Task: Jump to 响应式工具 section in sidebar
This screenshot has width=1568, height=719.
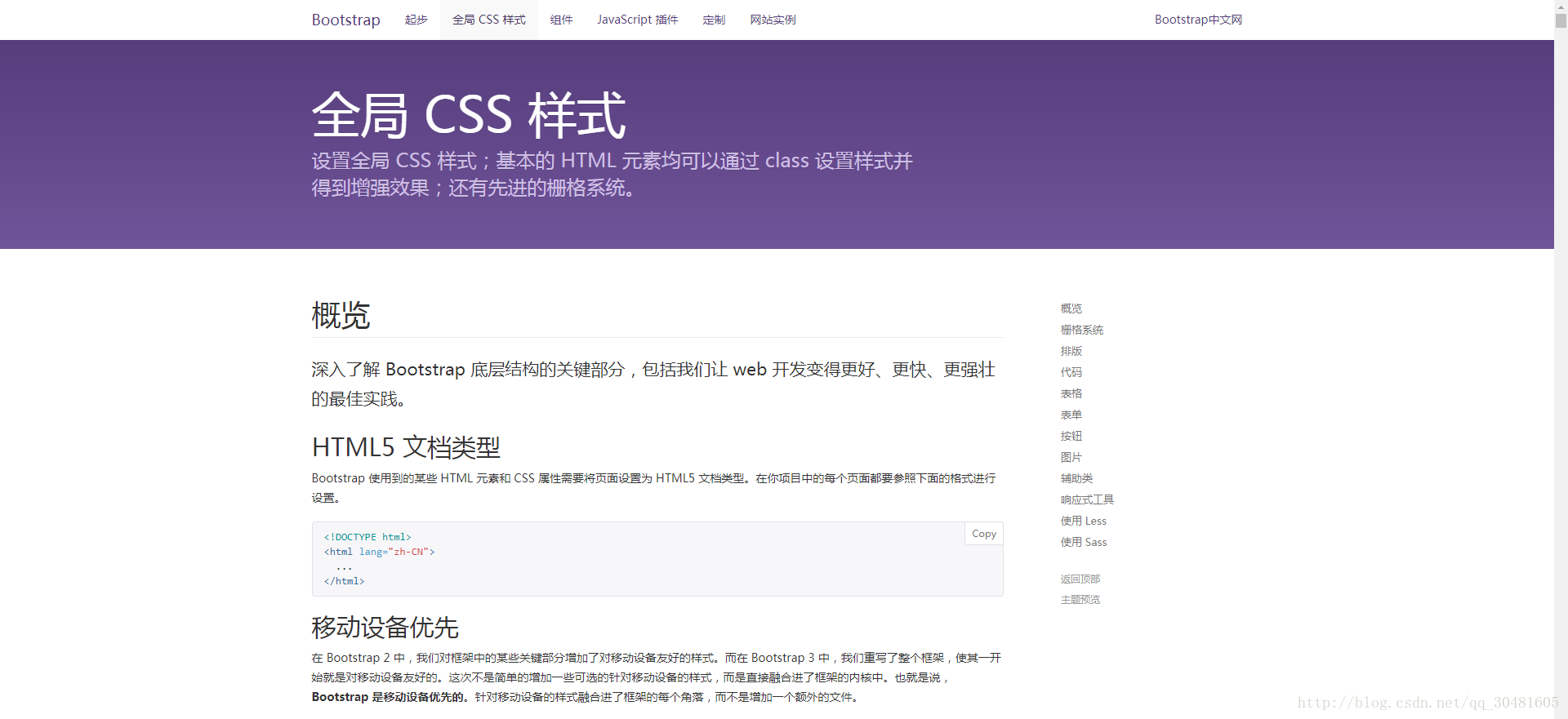Action: pos(1087,499)
